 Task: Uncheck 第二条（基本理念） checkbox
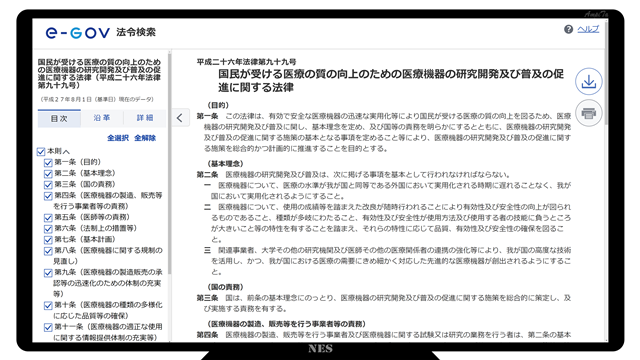point(48,174)
